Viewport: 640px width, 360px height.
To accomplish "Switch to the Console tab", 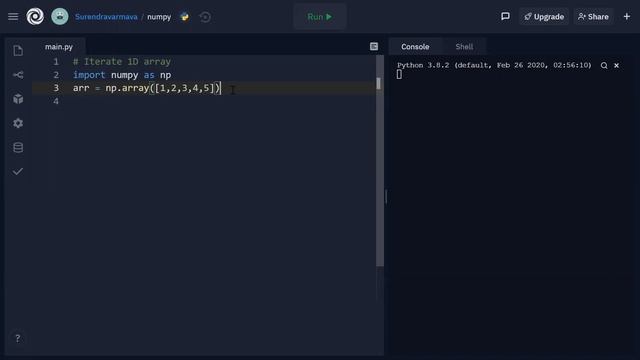I will (x=415, y=47).
